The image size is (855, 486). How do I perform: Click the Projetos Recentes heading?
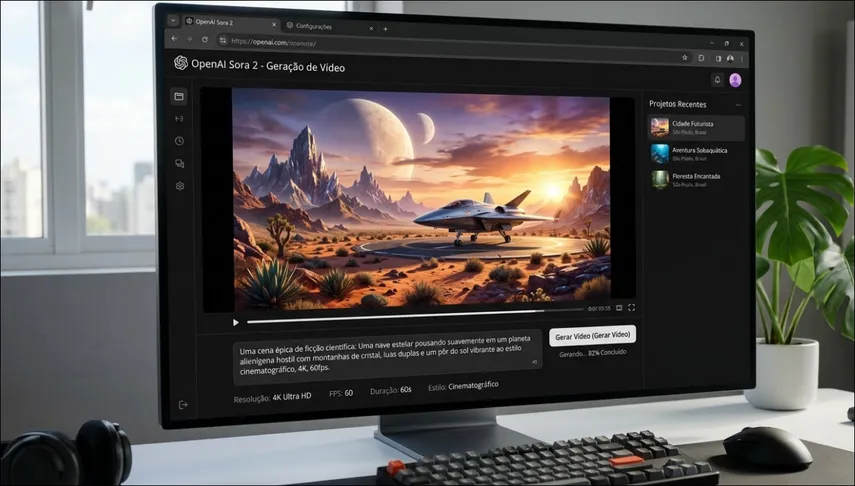[677, 104]
